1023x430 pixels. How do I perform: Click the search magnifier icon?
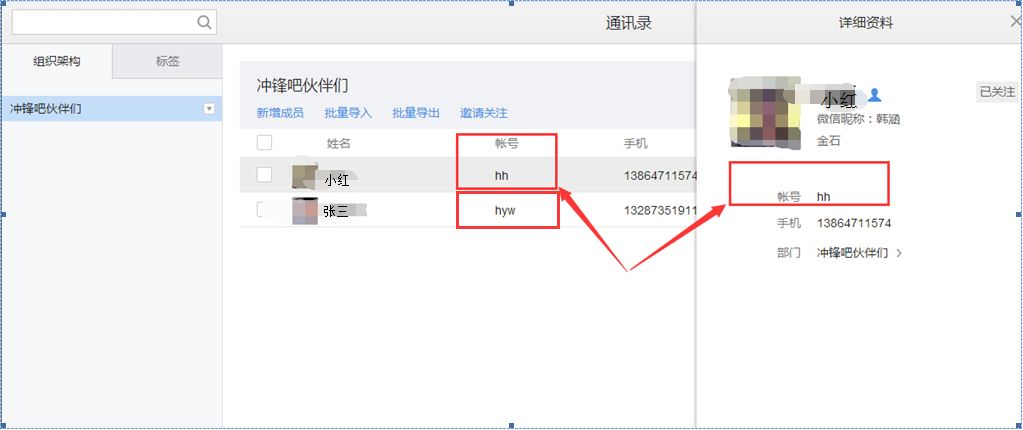point(204,22)
